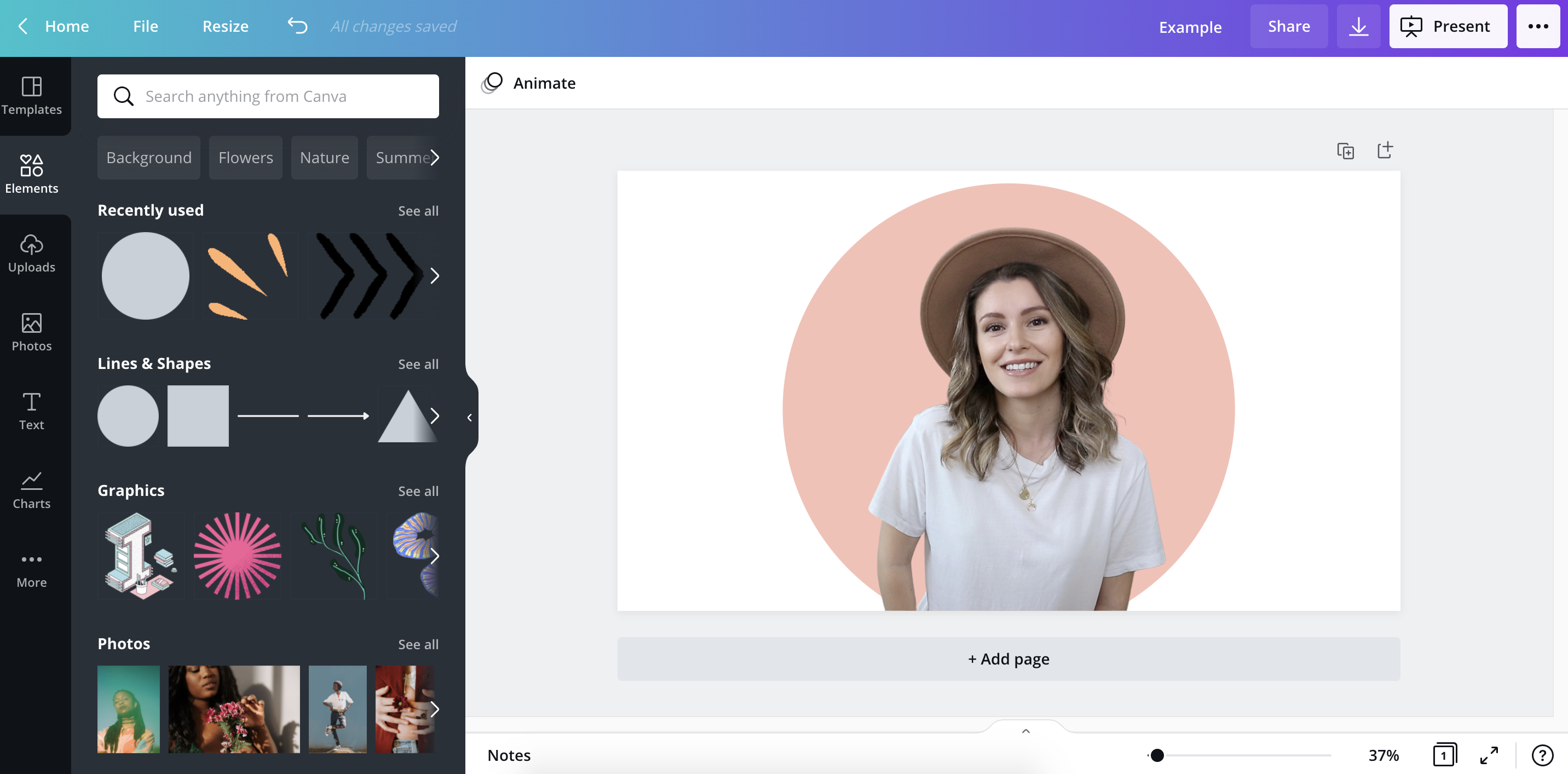Expand Lines & Shapes section See all
This screenshot has width=1568, height=774.
pos(418,363)
